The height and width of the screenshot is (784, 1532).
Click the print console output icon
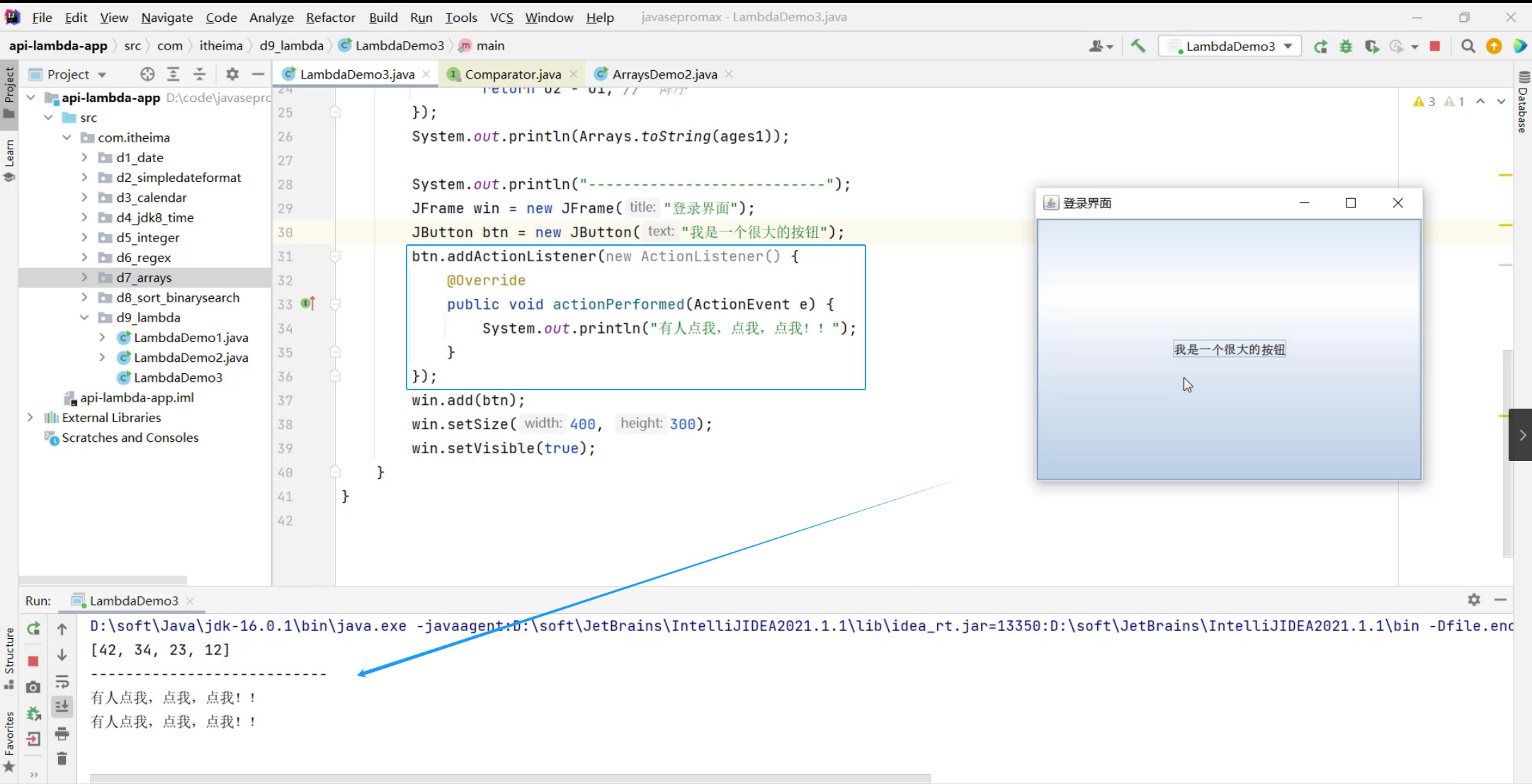[62, 733]
